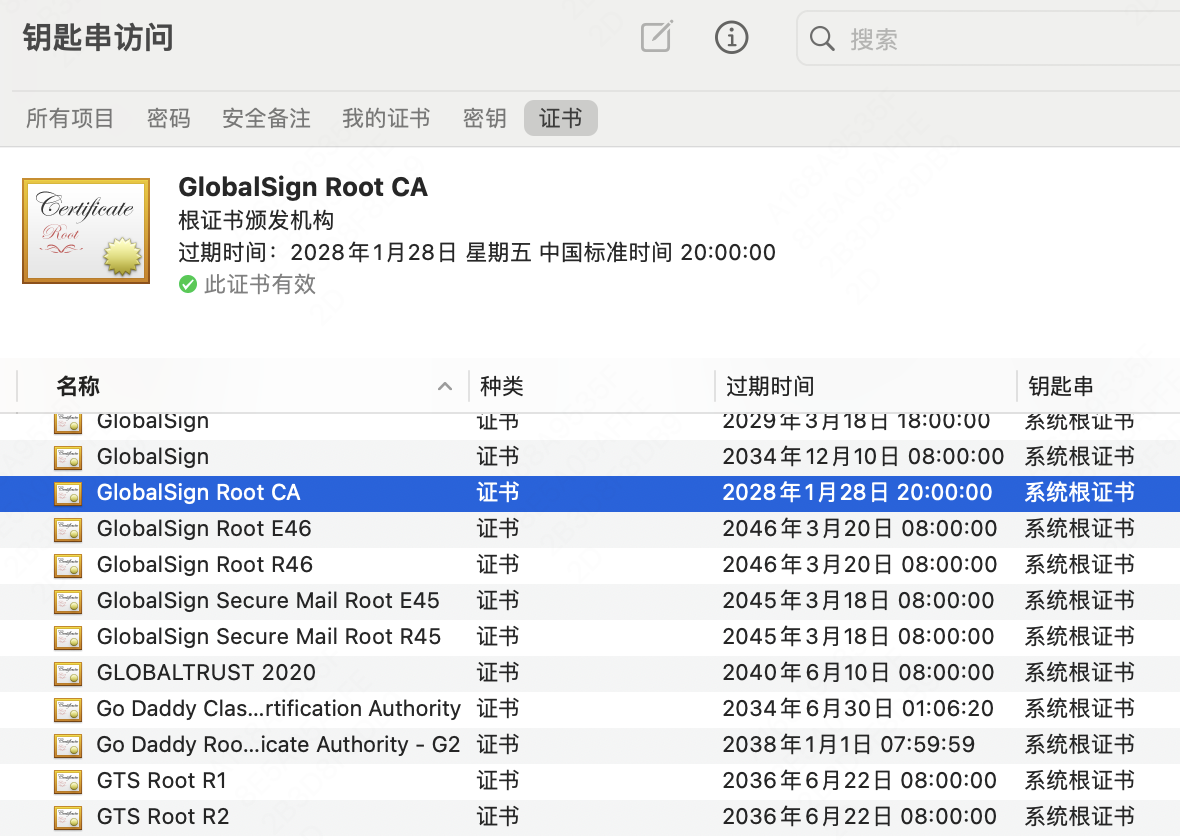Open the info inspector icon

click(731, 37)
